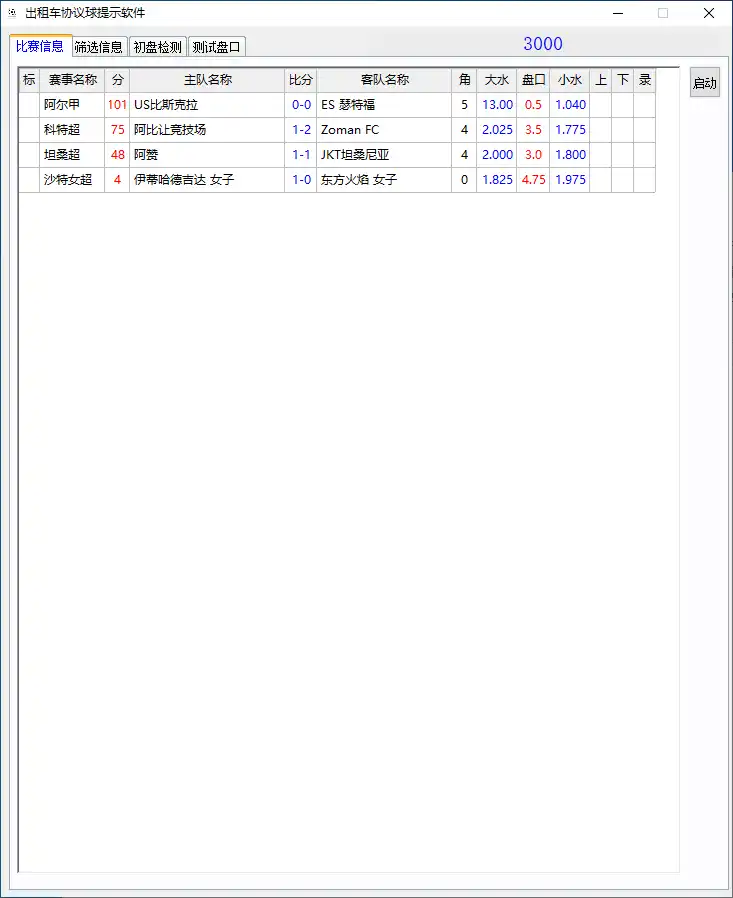Click the 东方火焰 女子 away team cell
This screenshot has width=733, height=898.
coord(384,180)
